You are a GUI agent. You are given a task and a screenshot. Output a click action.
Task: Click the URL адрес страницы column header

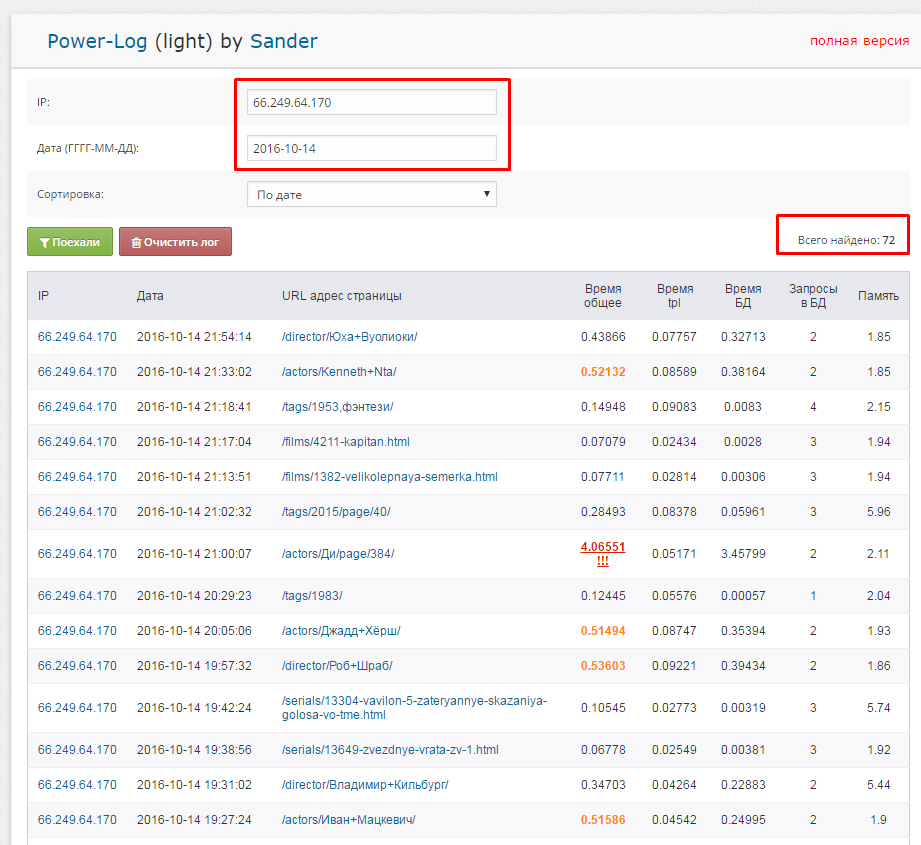click(x=342, y=296)
